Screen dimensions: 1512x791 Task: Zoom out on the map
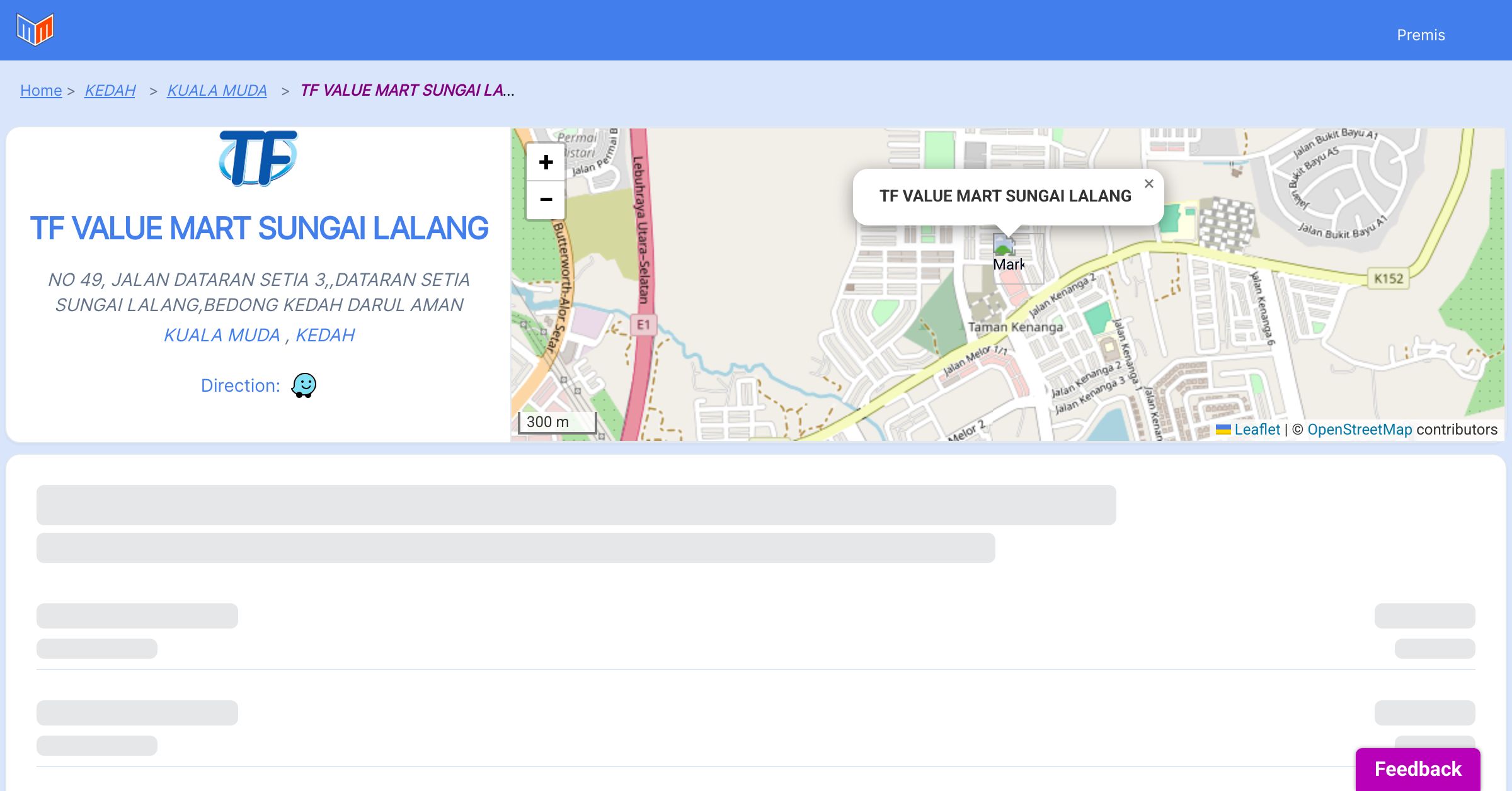click(546, 200)
